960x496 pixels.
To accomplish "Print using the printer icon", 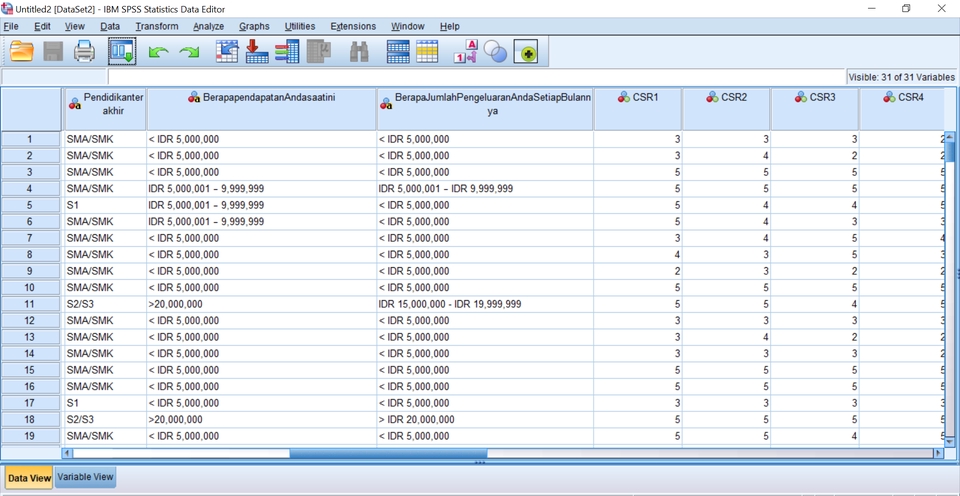I will tap(84, 51).
